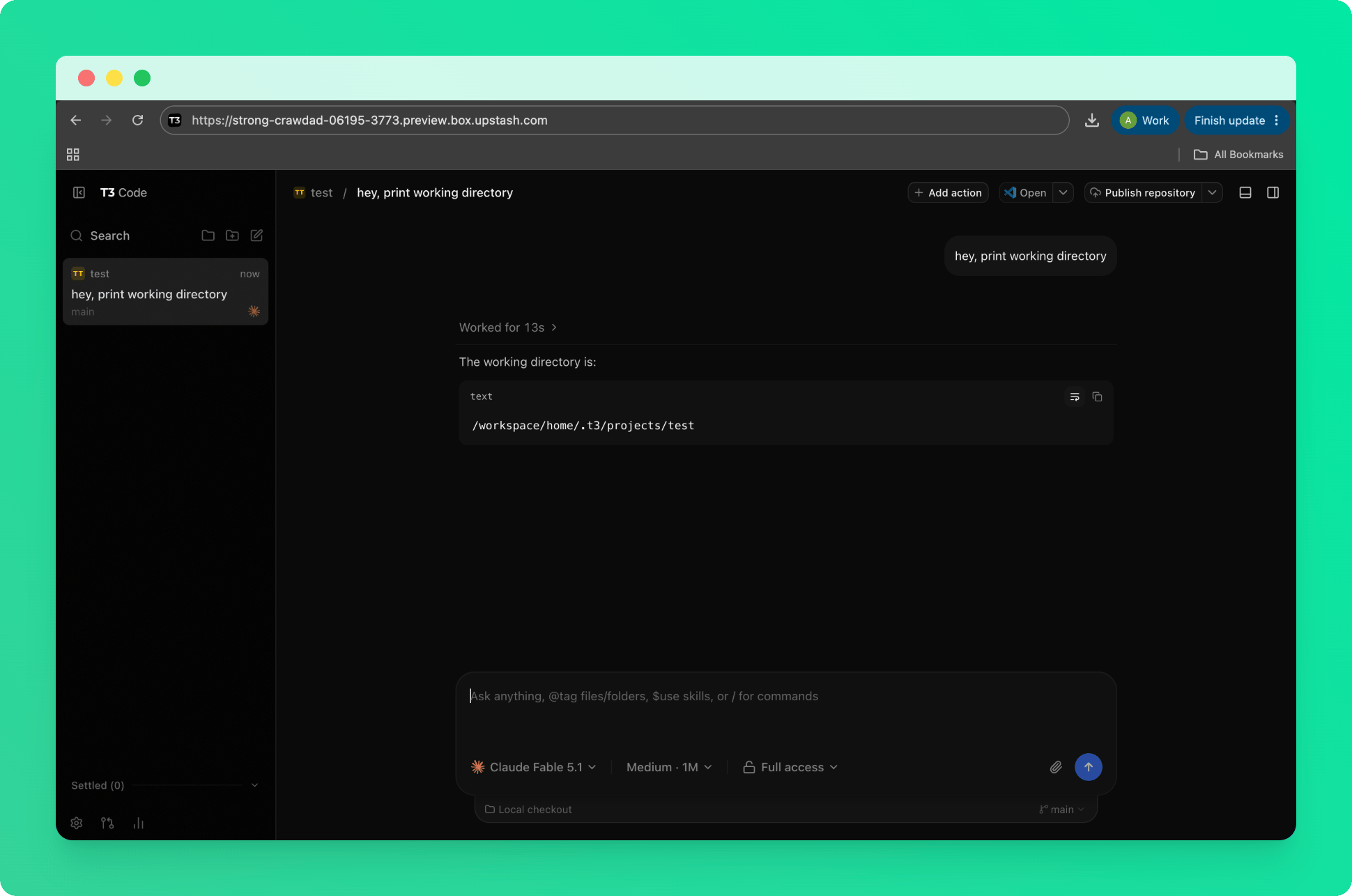Click the browser forward arrow
Viewport: 1352px width, 896px height.
click(x=106, y=120)
